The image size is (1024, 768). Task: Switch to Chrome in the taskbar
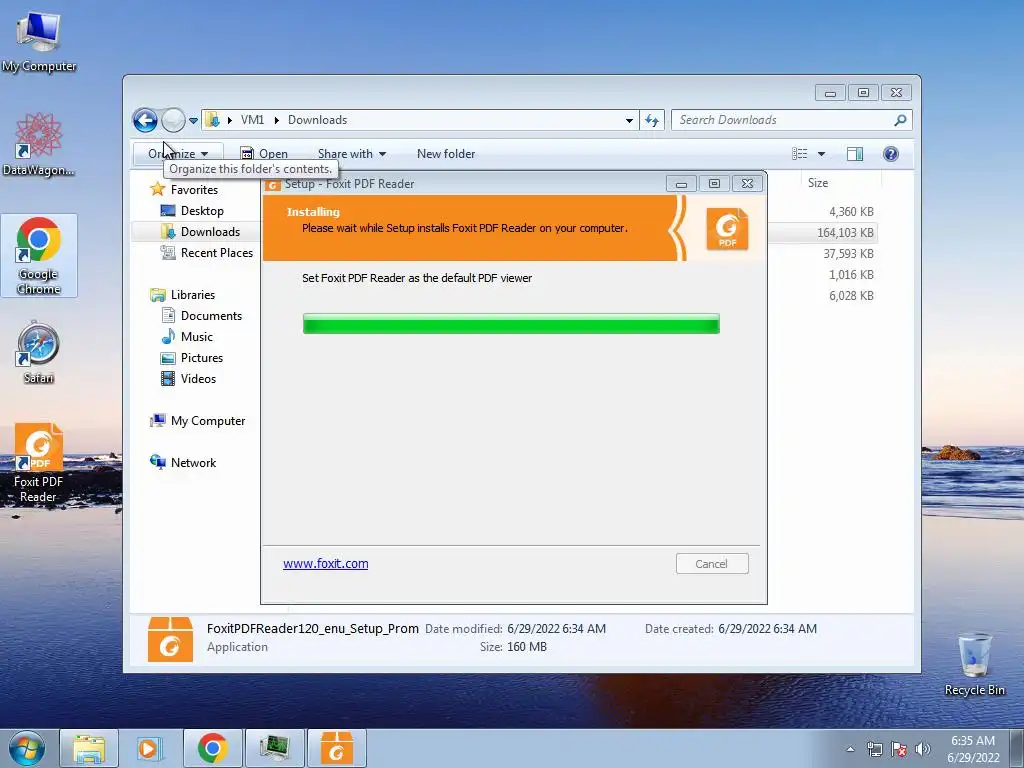[212, 748]
